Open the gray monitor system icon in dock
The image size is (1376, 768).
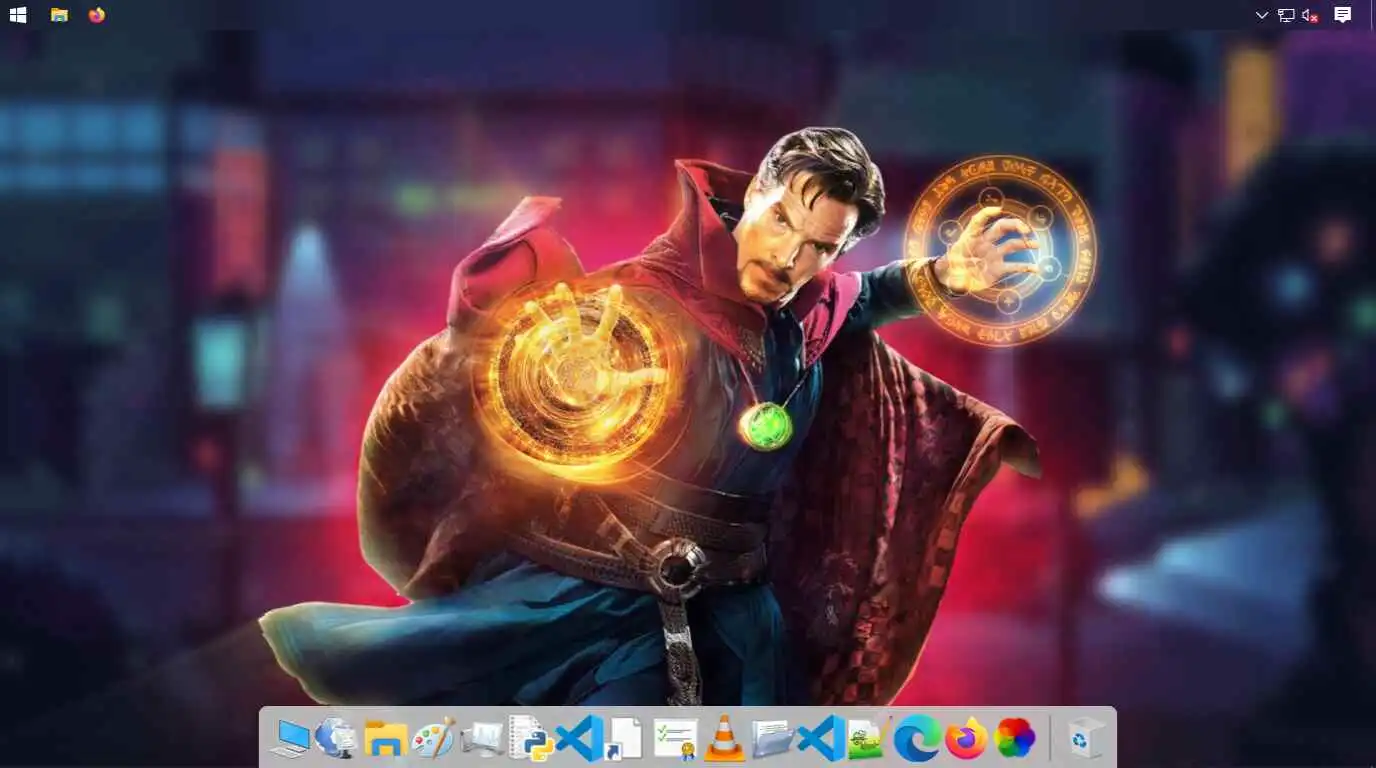coord(481,739)
